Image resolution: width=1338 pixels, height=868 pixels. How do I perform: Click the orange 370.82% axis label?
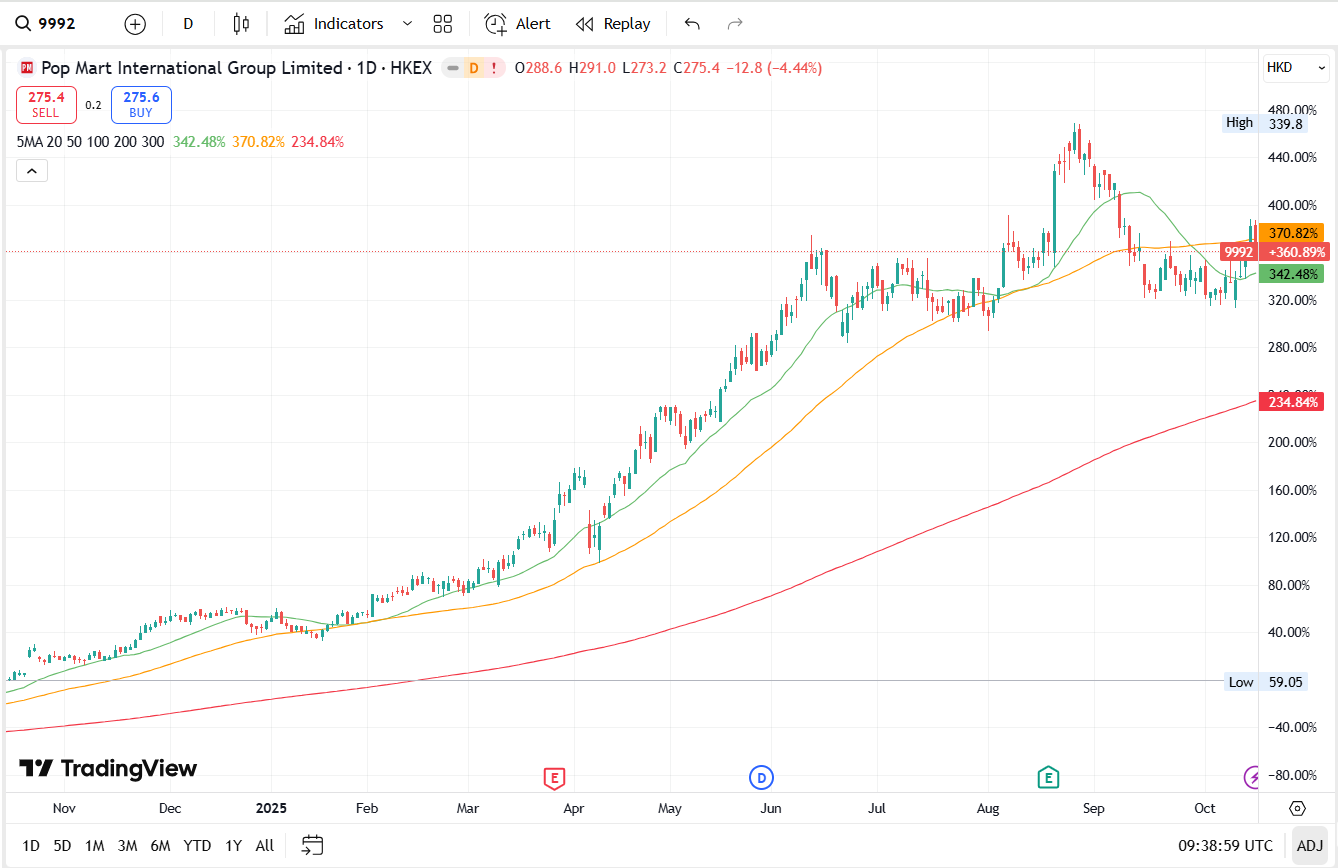(1292, 233)
